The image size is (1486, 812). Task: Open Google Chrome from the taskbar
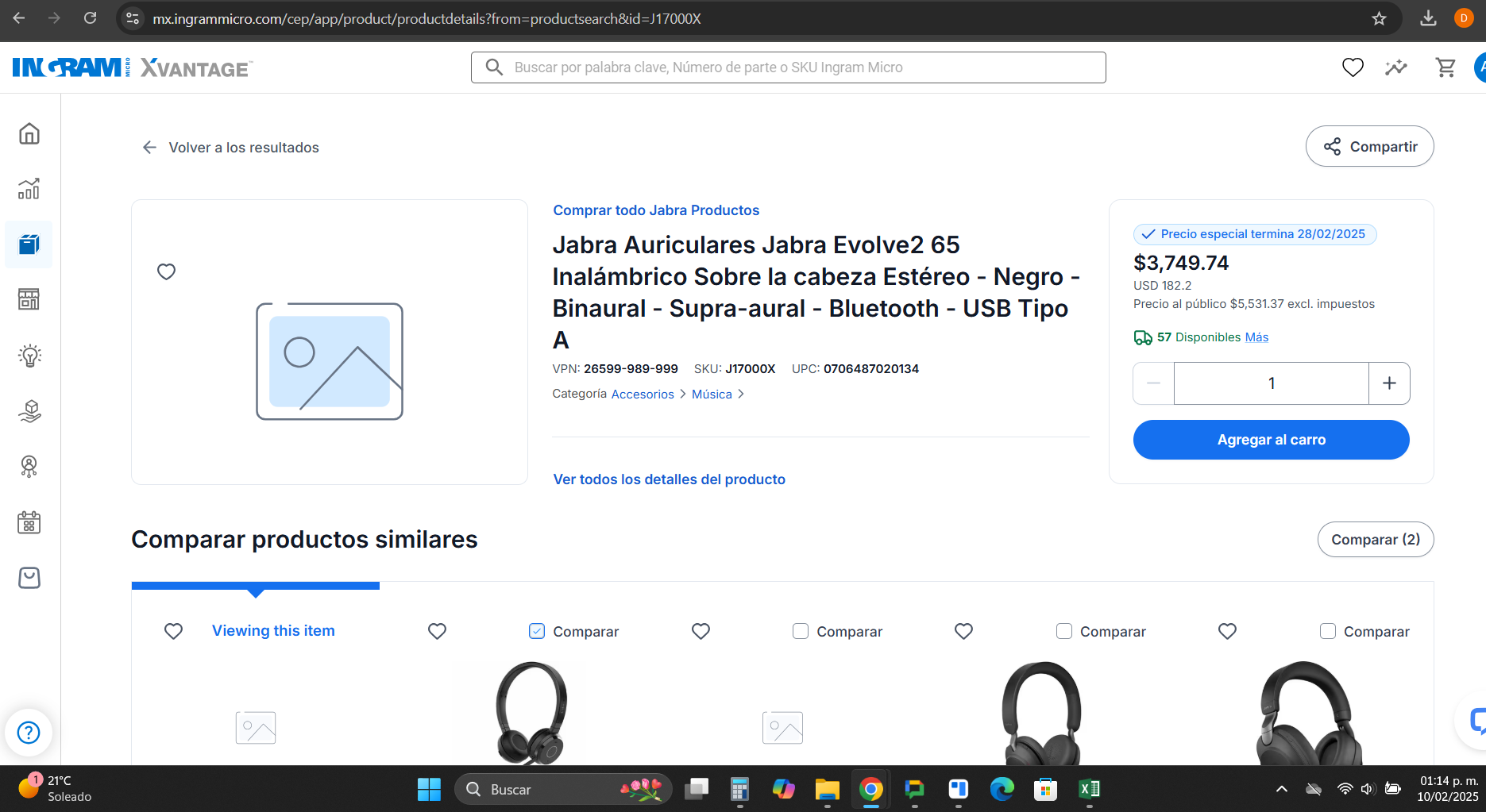coord(870,789)
